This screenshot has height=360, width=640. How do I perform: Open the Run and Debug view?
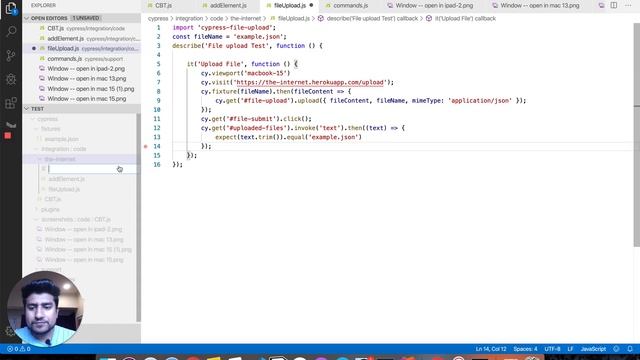point(11,79)
